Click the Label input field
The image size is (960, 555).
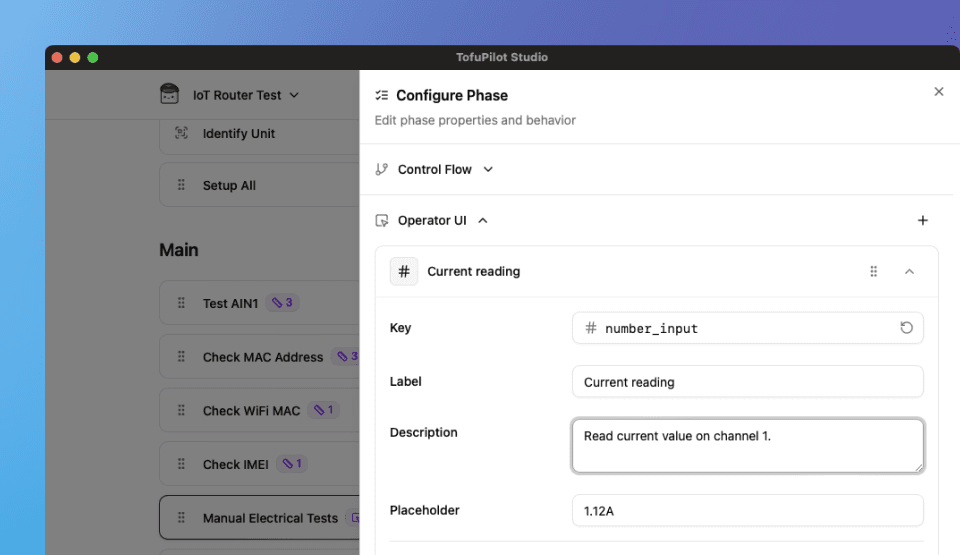click(x=747, y=381)
